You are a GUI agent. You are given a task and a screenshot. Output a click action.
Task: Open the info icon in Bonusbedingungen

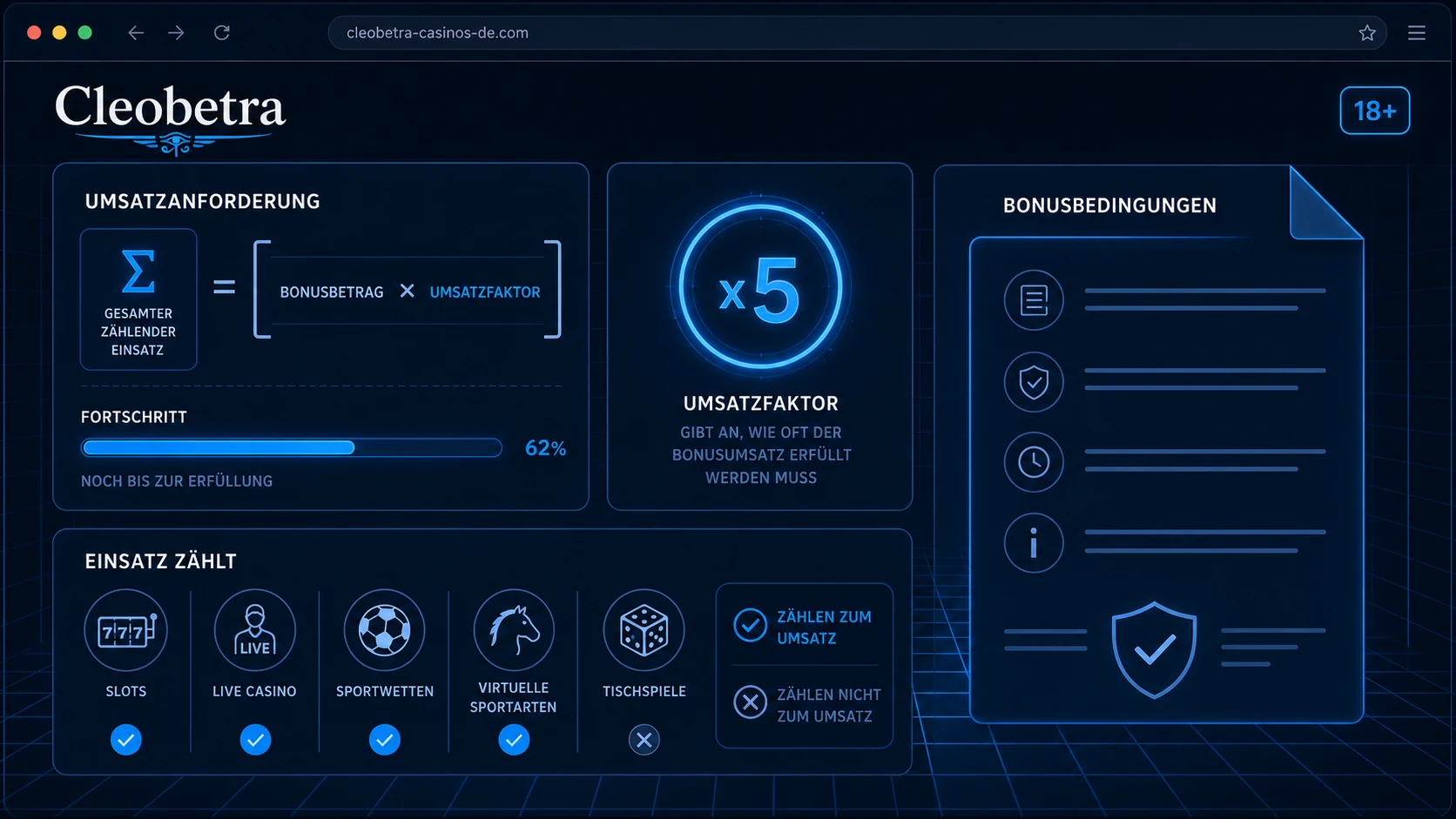1034,543
